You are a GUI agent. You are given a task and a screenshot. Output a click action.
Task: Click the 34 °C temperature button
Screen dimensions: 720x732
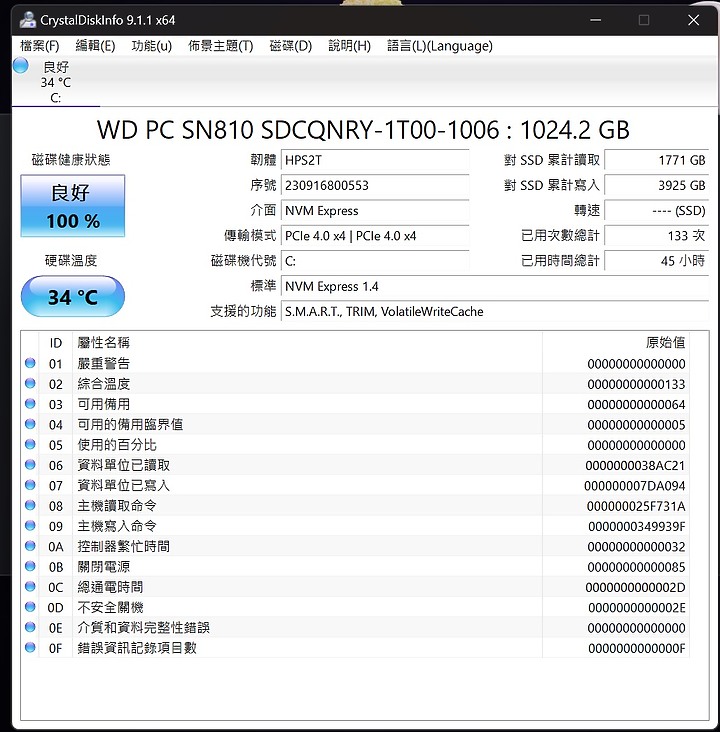(x=73, y=296)
